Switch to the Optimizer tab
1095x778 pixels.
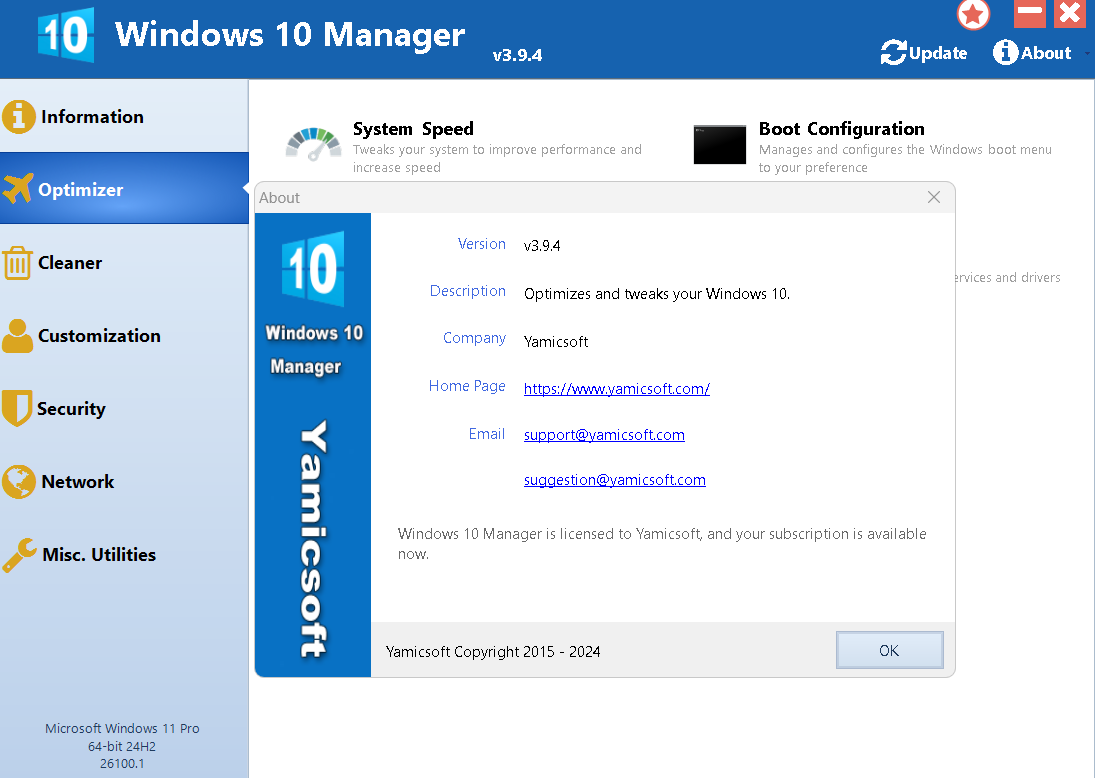[124, 189]
